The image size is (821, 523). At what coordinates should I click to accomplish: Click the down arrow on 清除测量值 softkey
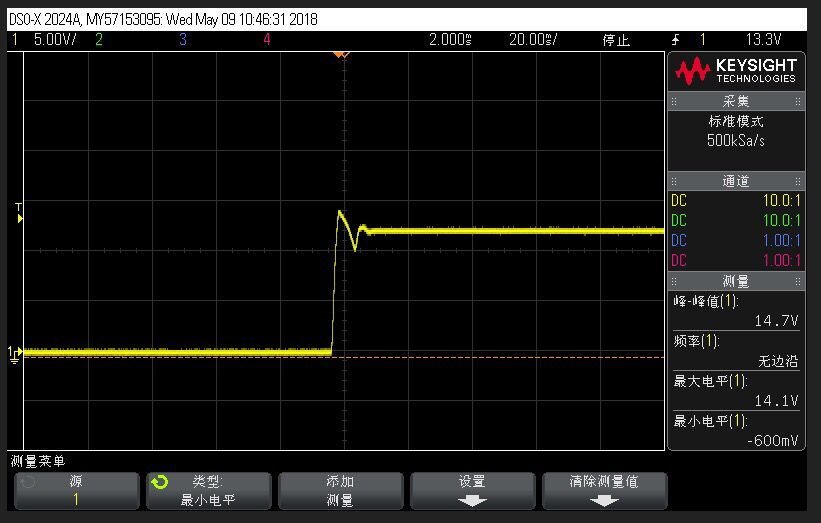[x=604, y=501]
